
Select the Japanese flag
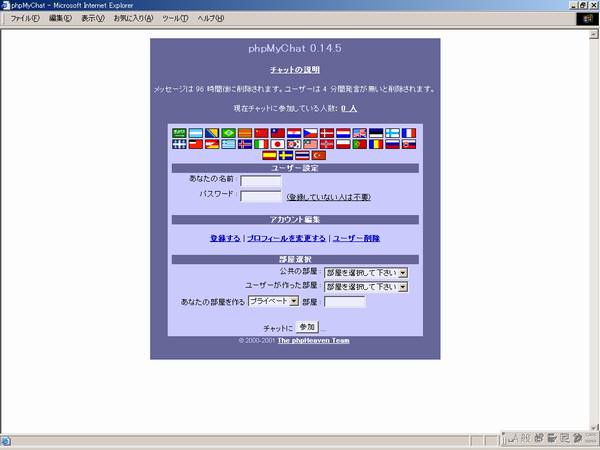pyautogui.click(x=278, y=144)
